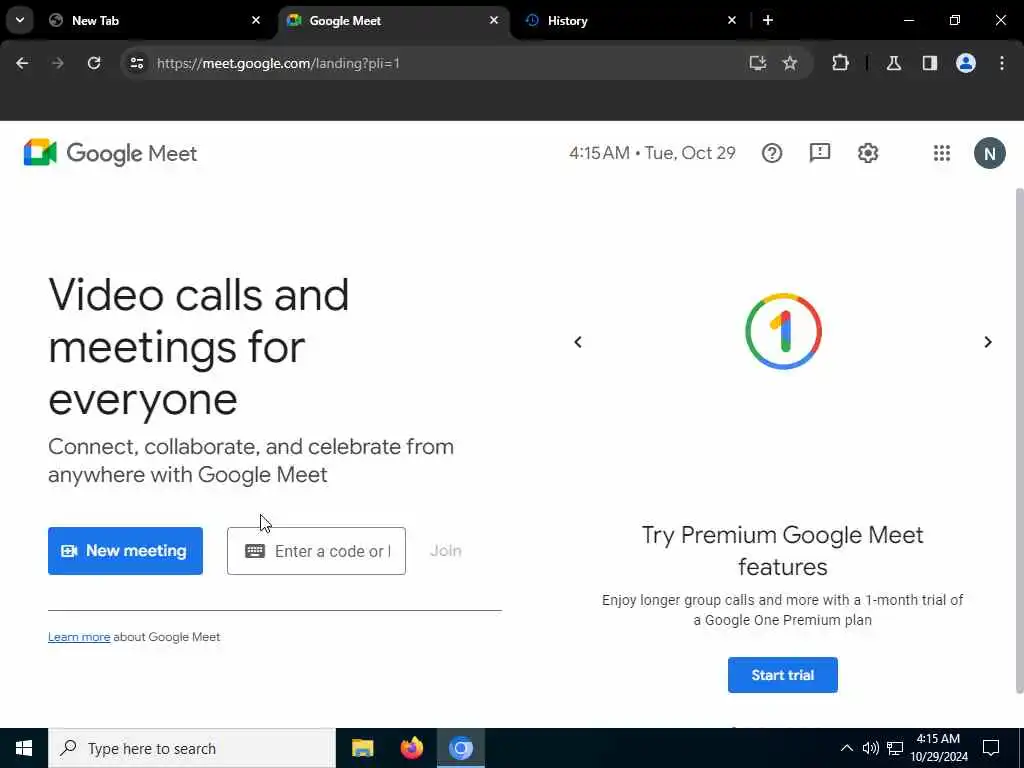Click the Google Meet logo
Viewport: 1024px width, 768px height.
coord(110,153)
